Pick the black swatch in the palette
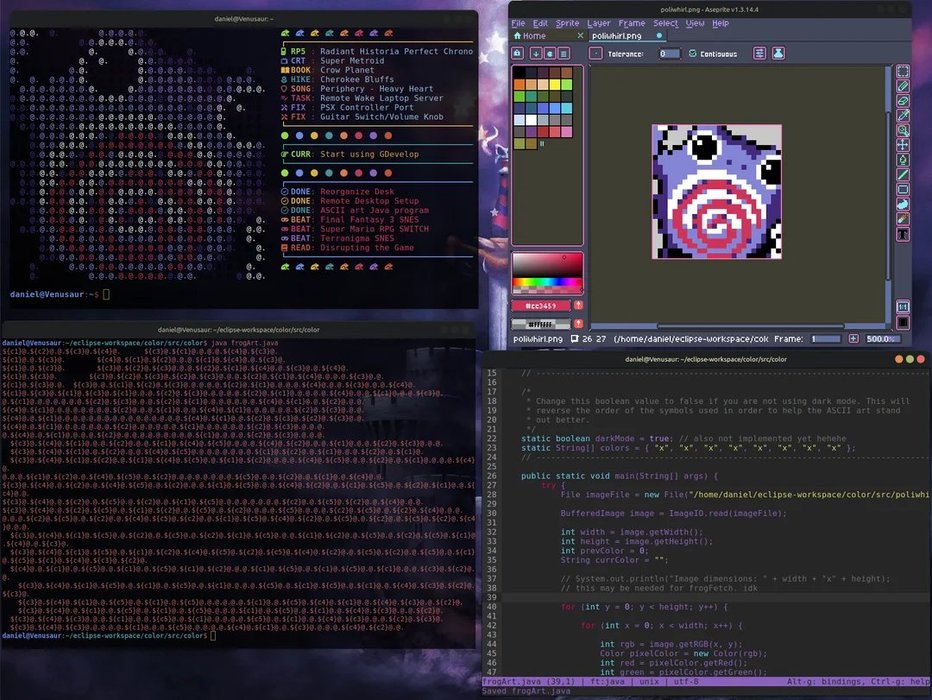Image resolution: width=932 pixels, height=700 pixels. click(519, 72)
